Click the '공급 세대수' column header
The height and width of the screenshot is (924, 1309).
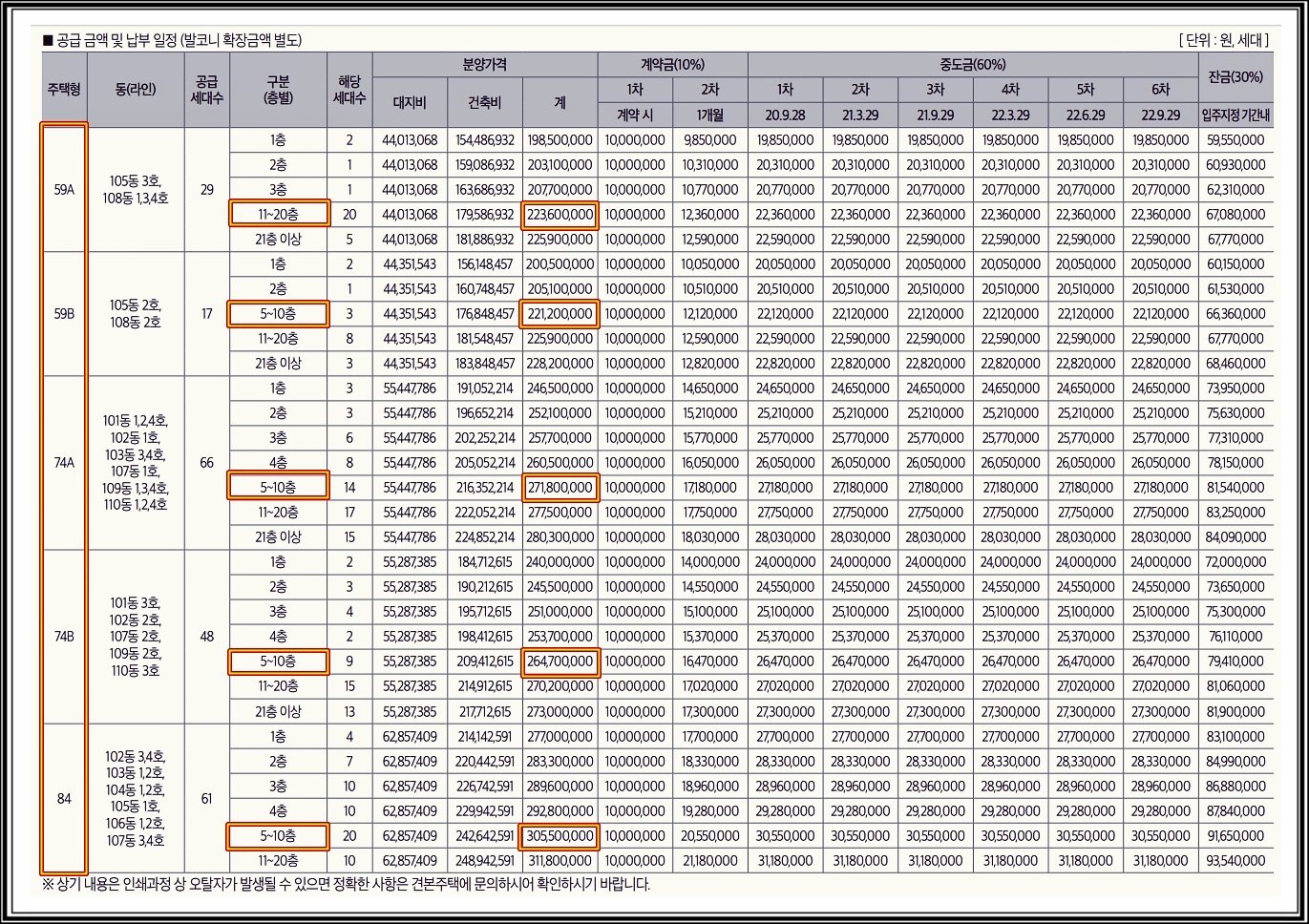(x=207, y=90)
